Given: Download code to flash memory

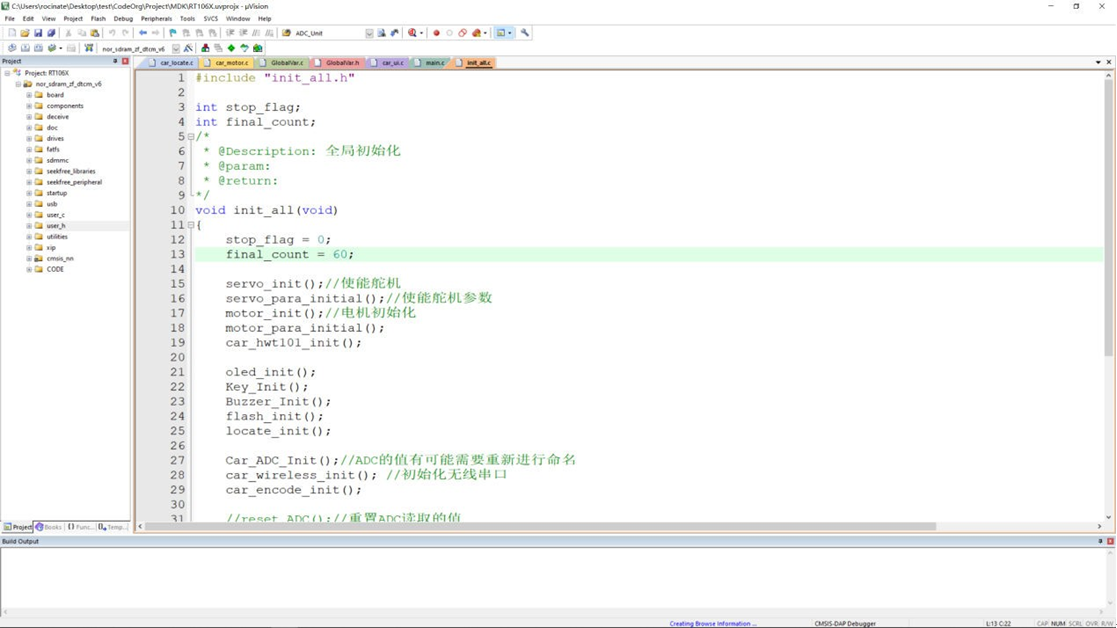Looking at the screenshot, I should [x=89, y=48].
